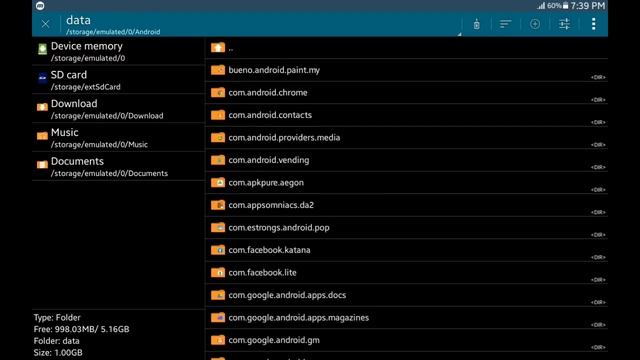Open com.android.providers.media folder

(407, 138)
